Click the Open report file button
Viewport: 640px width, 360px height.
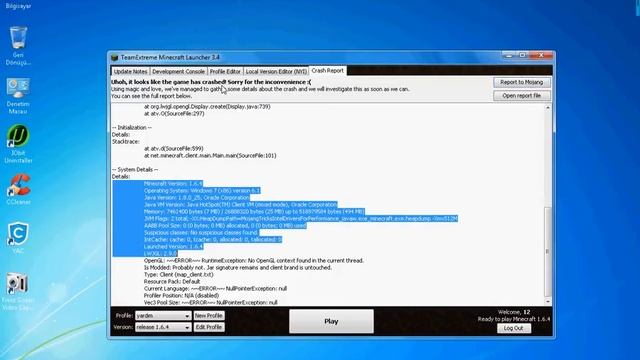522,96
